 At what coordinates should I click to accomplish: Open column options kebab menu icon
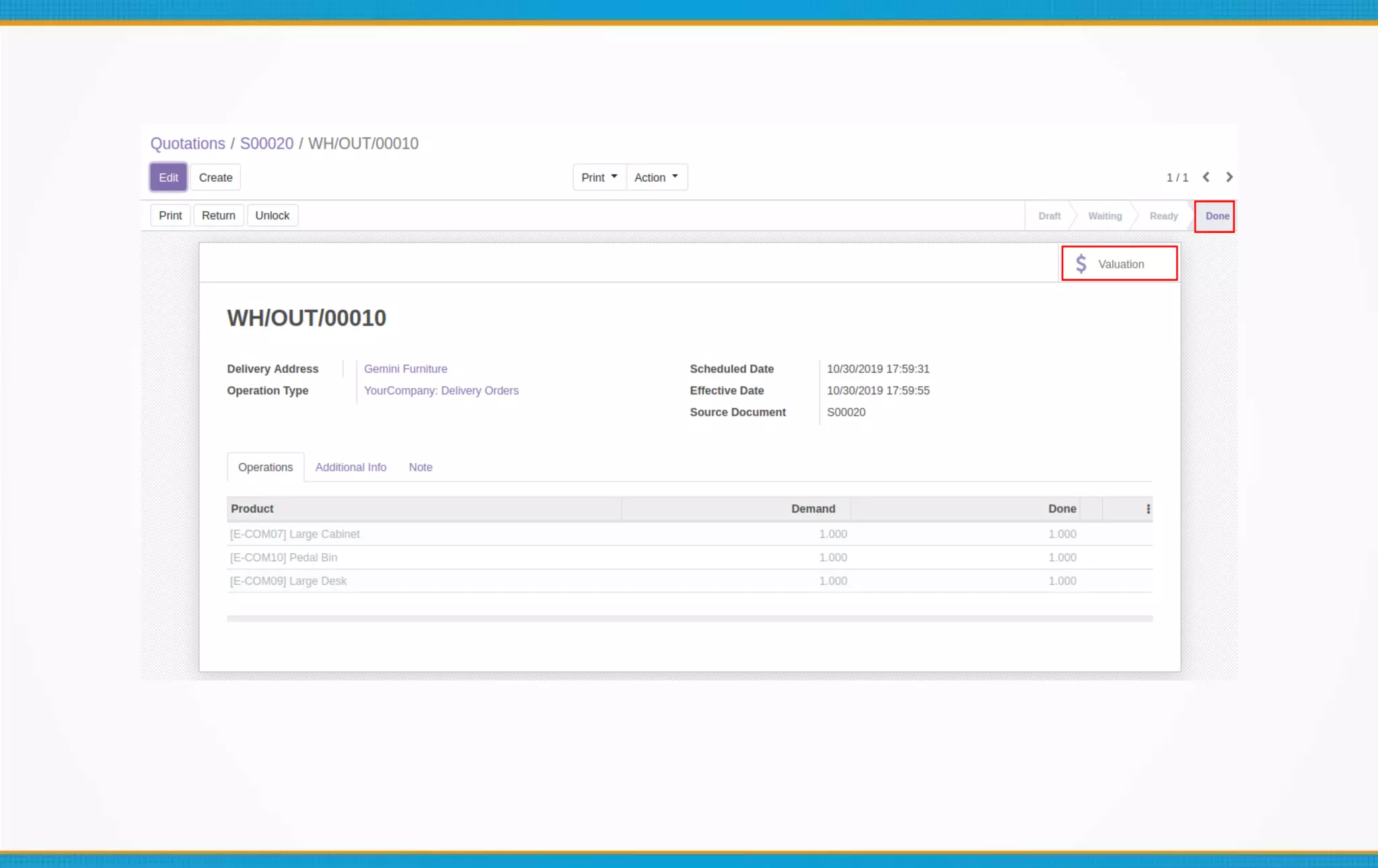(x=1148, y=509)
